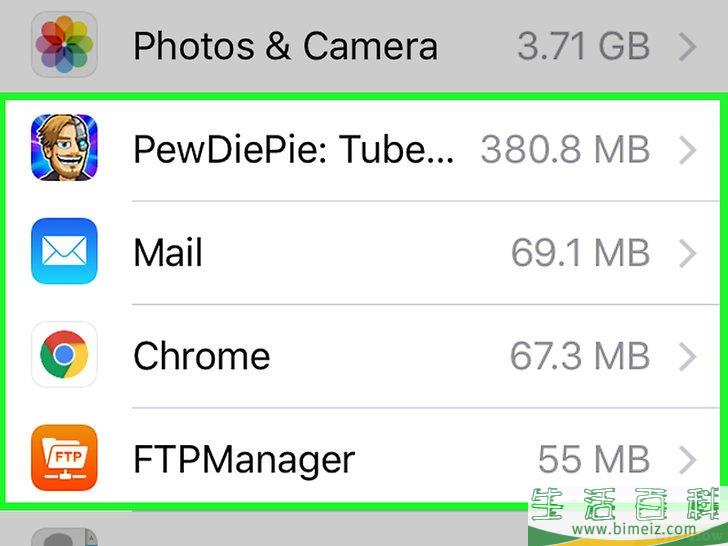Screen dimensions: 728x546
Task: Tap the PewDiePie Tuber Simulator app icon
Action: pyautogui.click(x=64, y=148)
